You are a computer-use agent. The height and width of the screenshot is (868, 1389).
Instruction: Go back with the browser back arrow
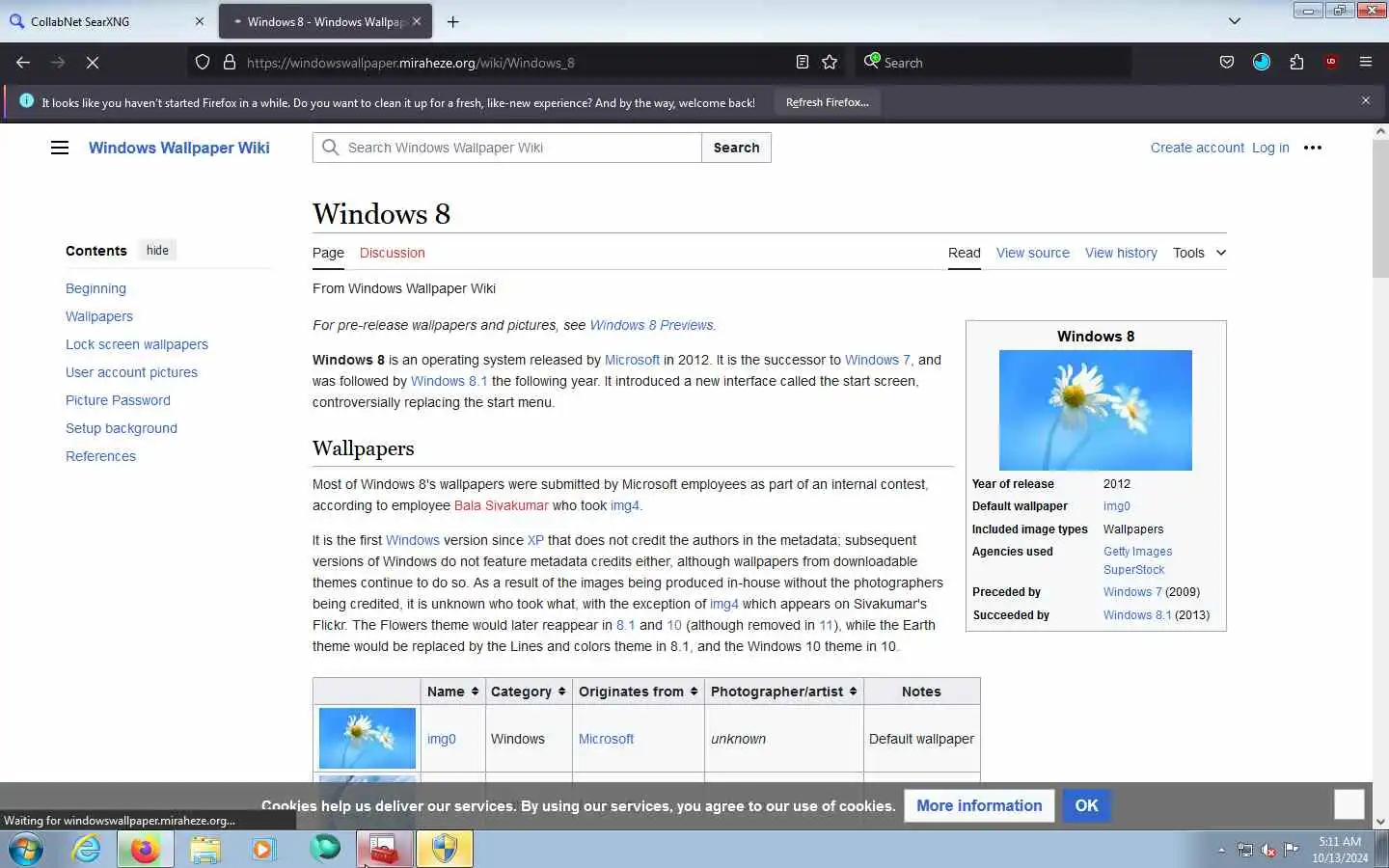[x=23, y=63]
